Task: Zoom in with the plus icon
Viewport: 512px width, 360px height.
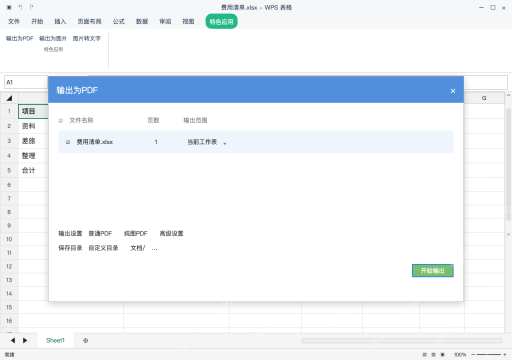Action: 505,355
